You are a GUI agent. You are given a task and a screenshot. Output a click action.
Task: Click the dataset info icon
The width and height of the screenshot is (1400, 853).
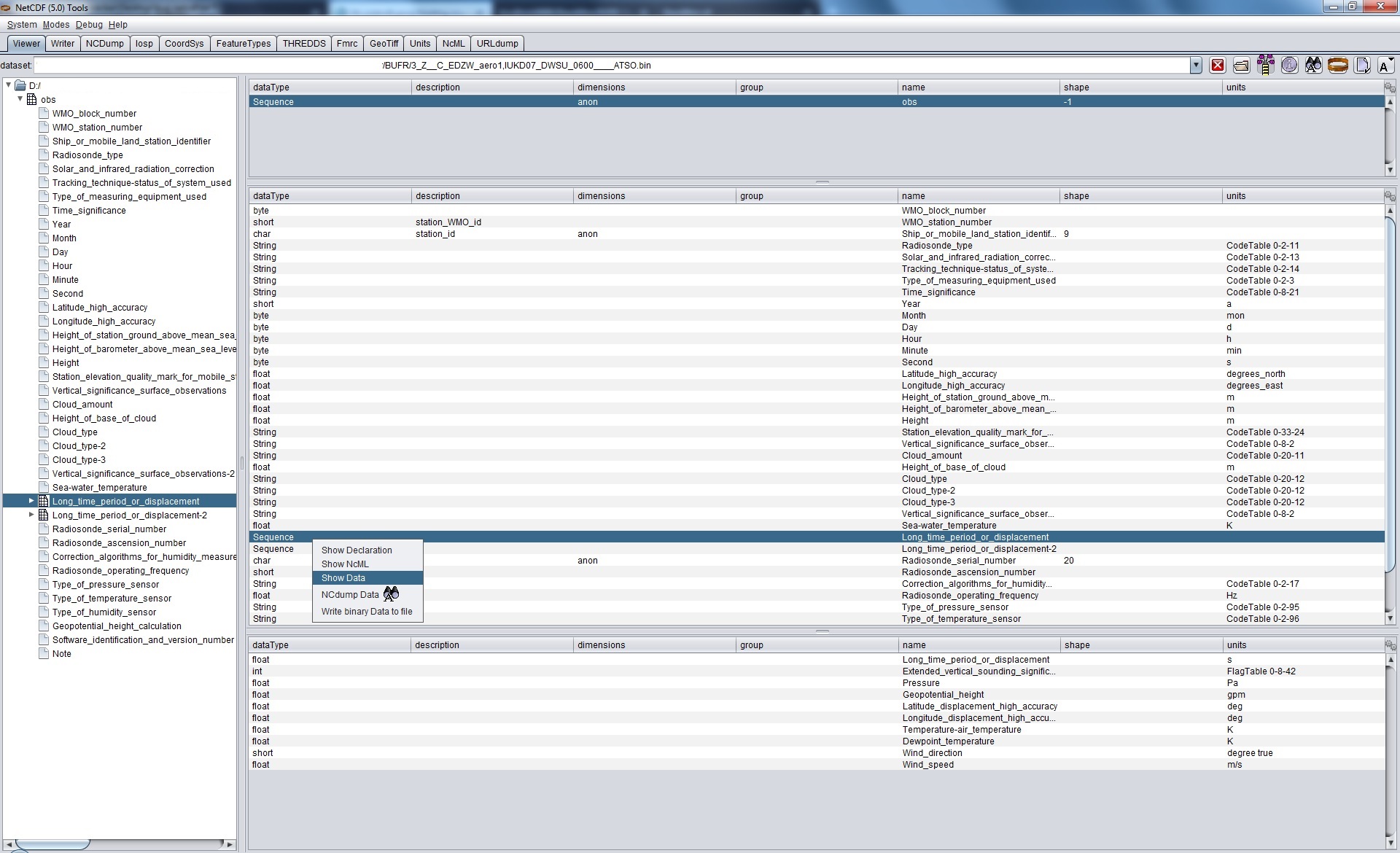click(1289, 66)
